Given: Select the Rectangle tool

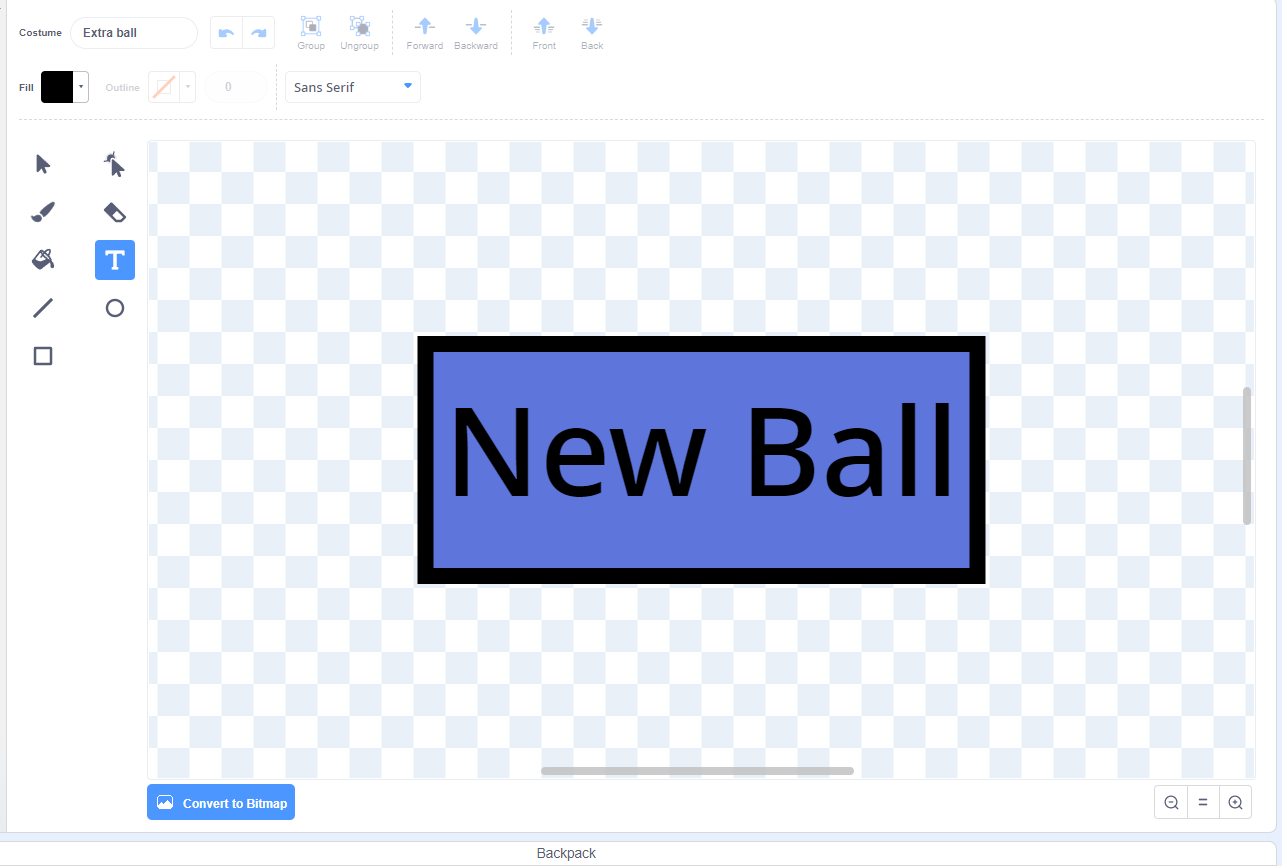Looking at the screenshot, I should [x=42, y=355].
